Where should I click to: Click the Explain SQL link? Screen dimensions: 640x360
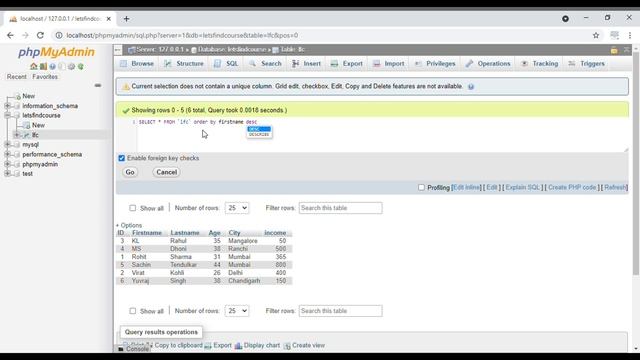(x=522, y=187)
